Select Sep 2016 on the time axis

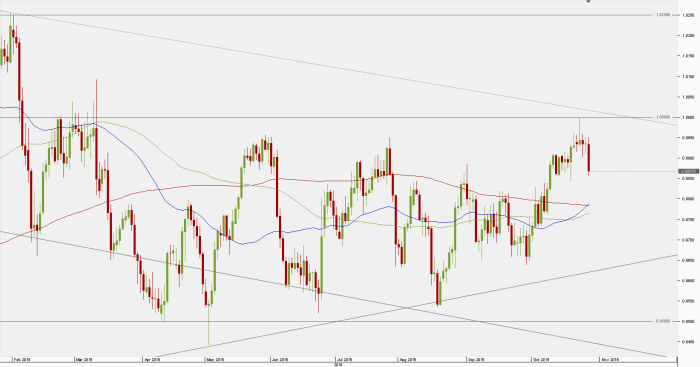click(476, 359)
